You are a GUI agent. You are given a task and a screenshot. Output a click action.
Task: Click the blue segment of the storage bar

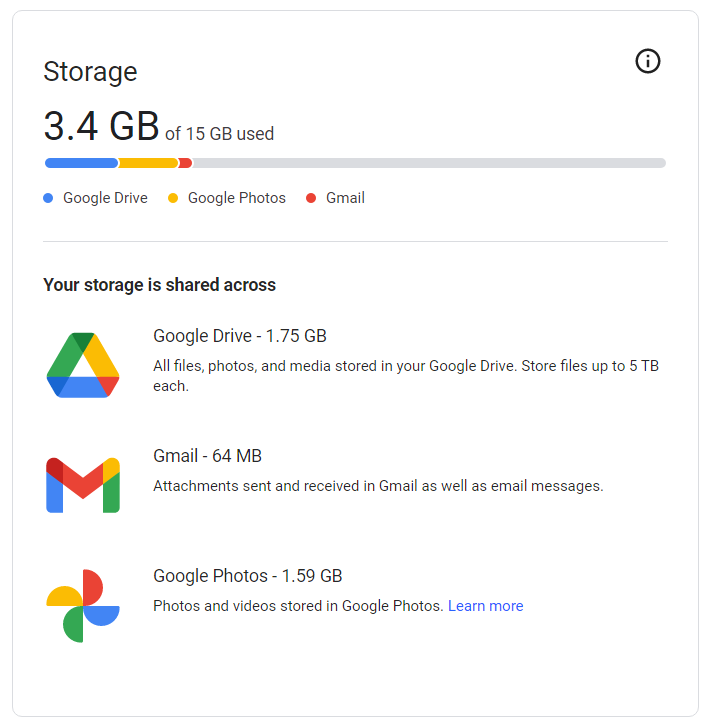point(81,163)
